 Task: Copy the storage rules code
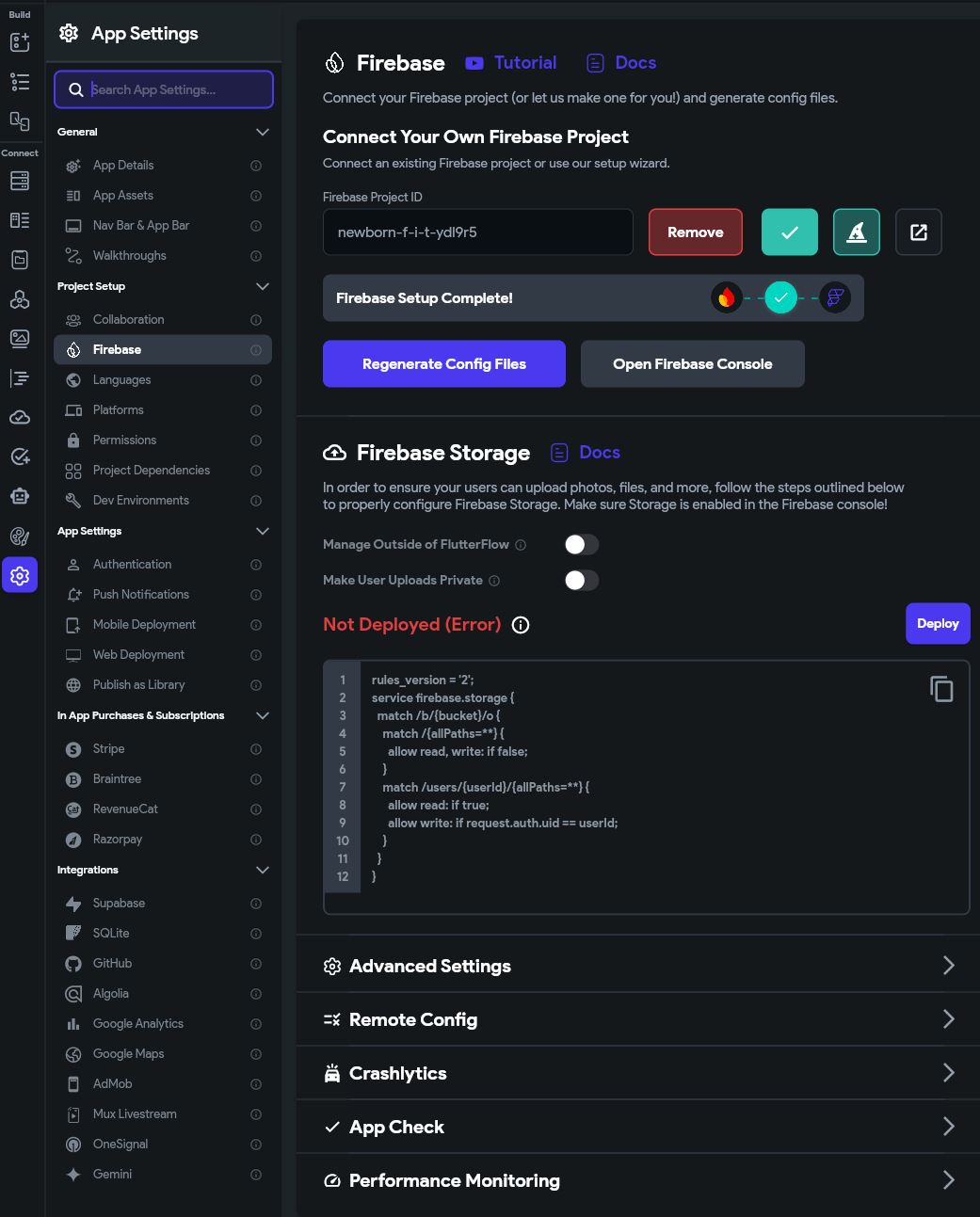941,689
